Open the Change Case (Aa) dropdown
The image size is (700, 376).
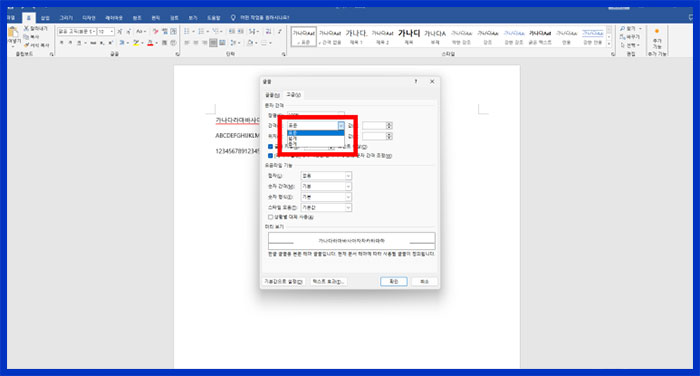tap(141, 32)
